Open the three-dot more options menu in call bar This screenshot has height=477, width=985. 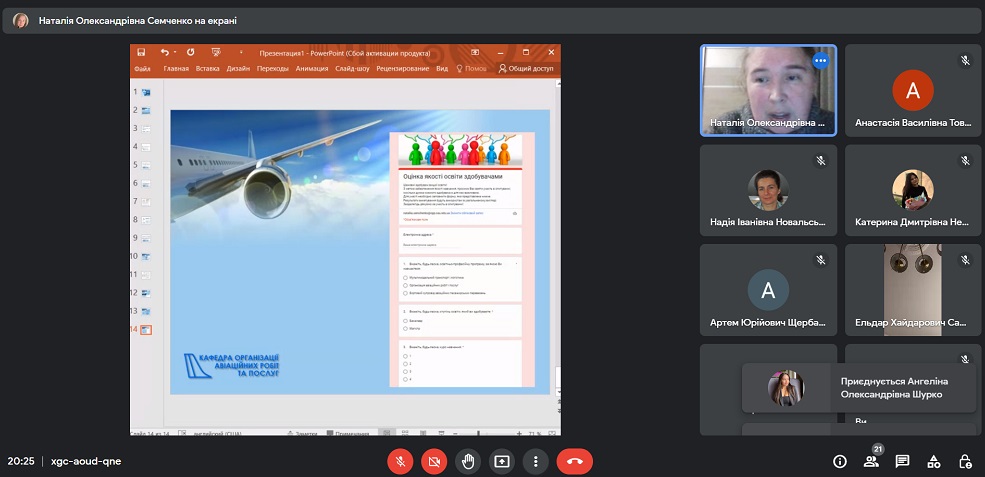coord(536,461)
